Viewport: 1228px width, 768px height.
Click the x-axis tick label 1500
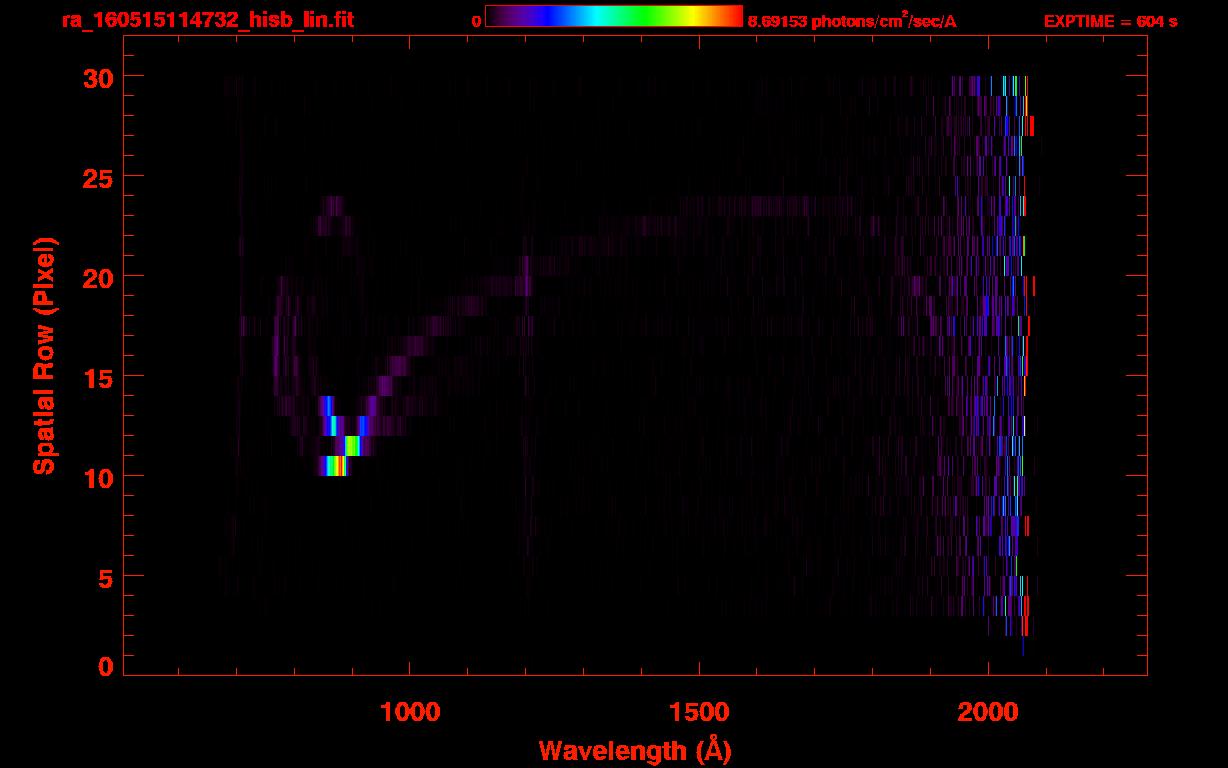(x=699, y=712)
